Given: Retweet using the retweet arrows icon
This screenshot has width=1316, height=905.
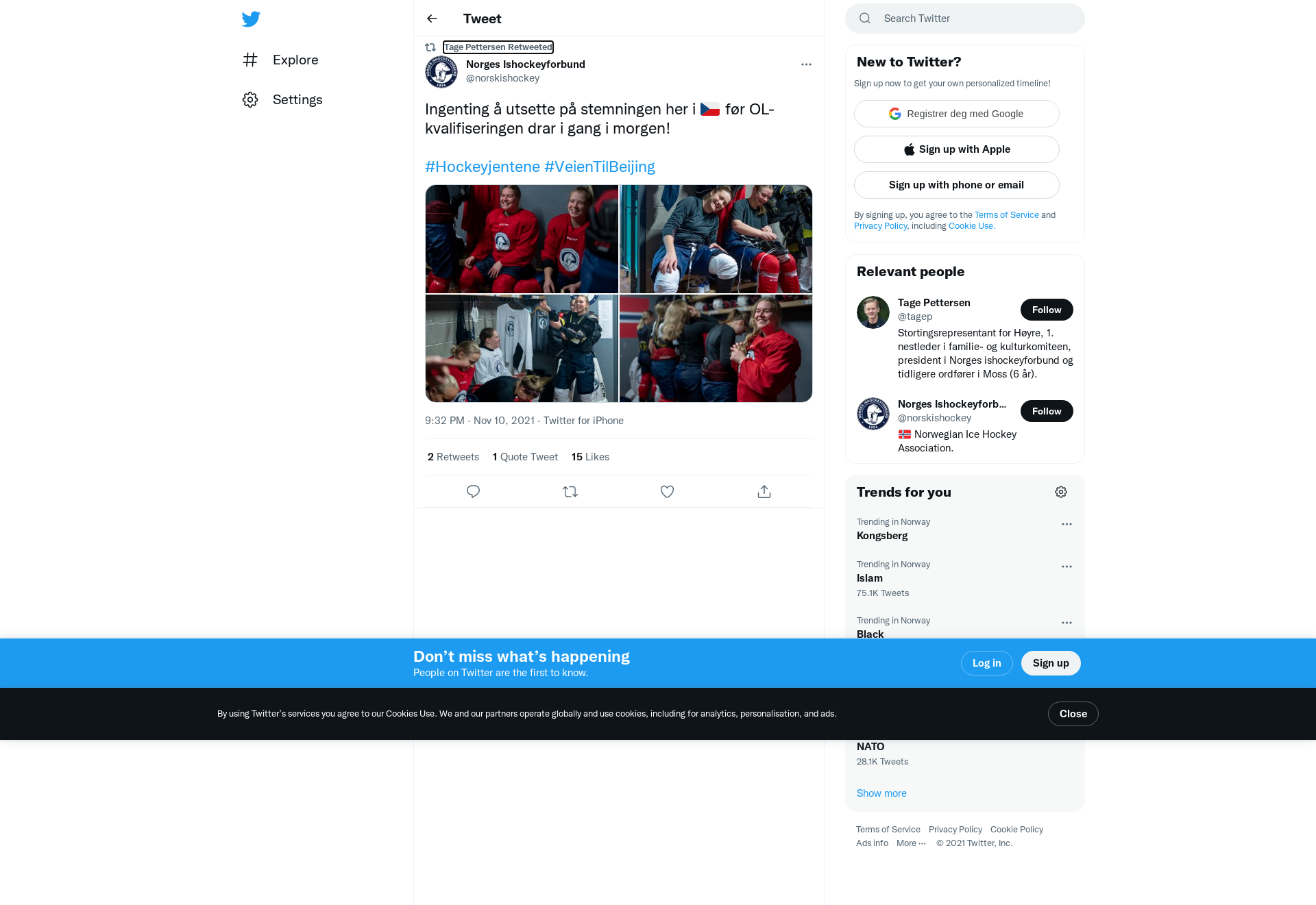Looking at the screenshot, I should pyautogui.click(x=570, y=491).
